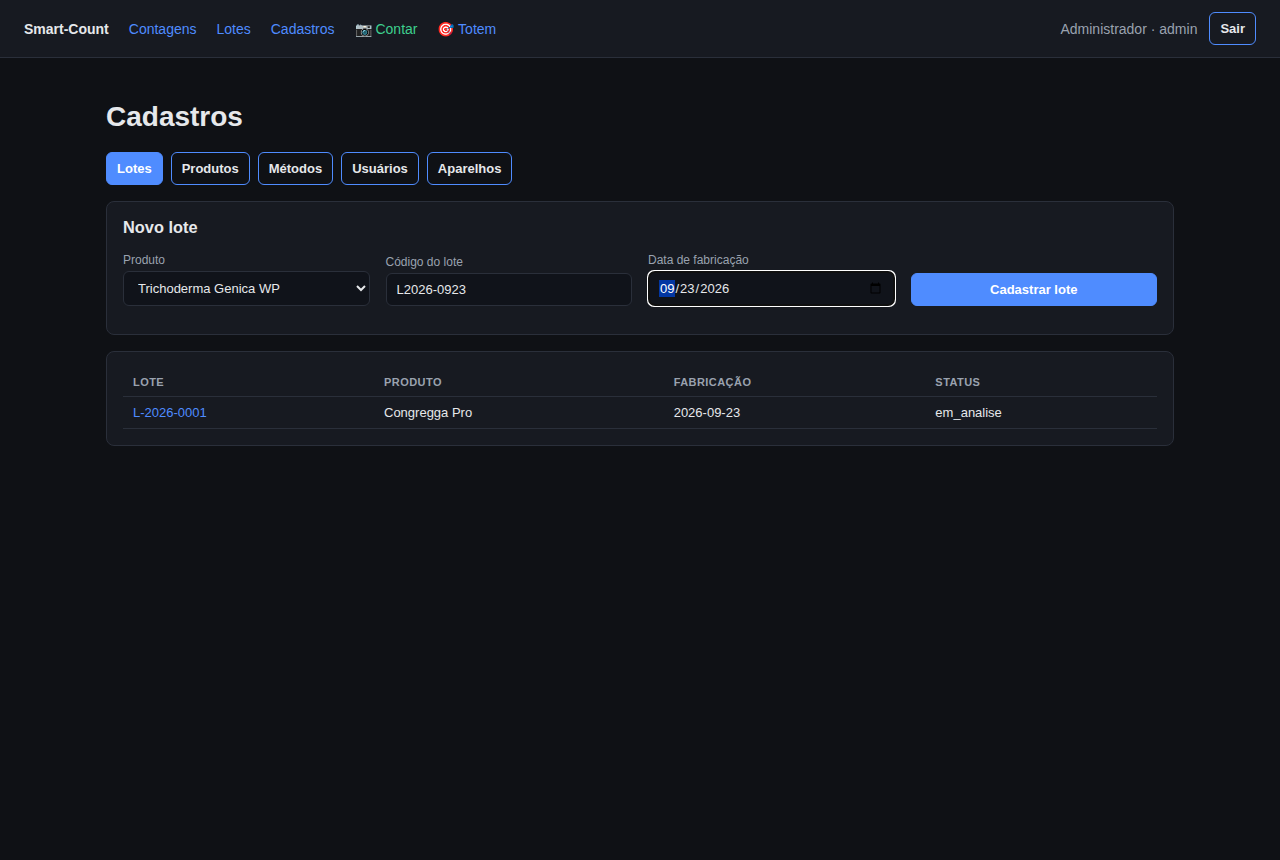Focus the Código do lote input field

509,289
